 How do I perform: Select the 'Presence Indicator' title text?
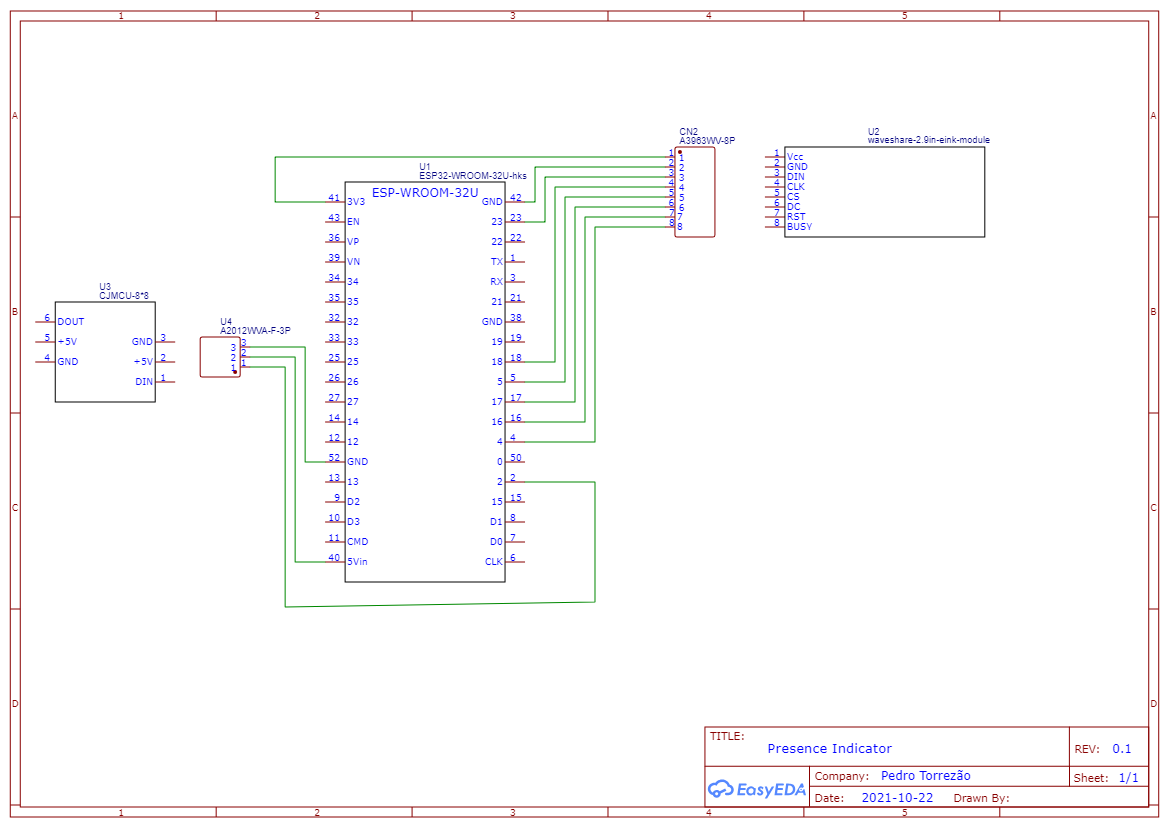[x=829, y=748]
